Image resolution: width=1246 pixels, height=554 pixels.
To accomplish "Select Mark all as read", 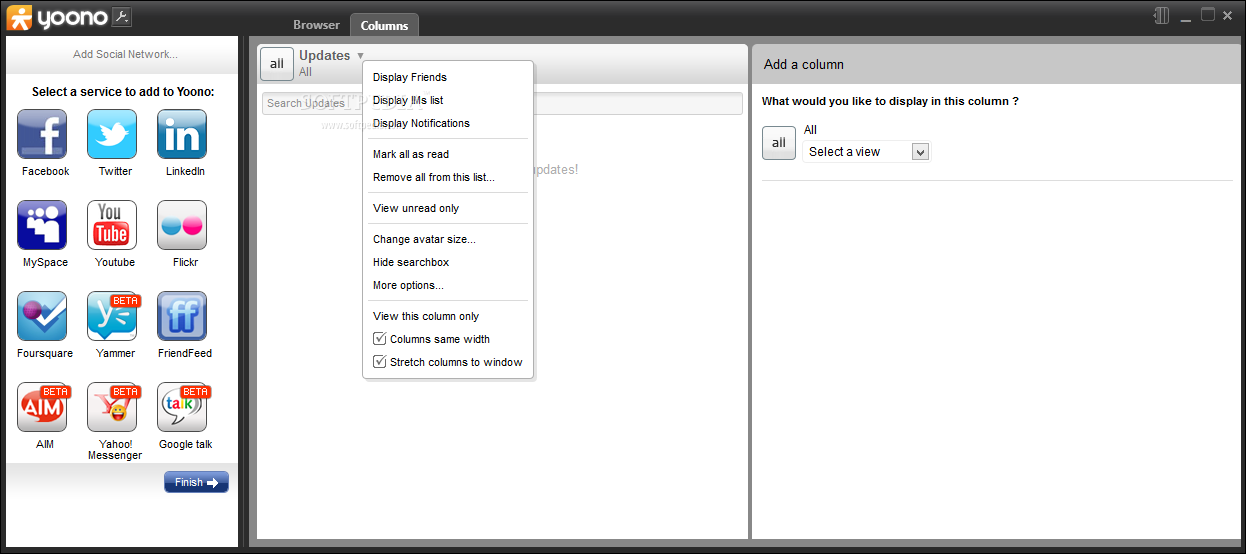I will (x=411, y=154).
